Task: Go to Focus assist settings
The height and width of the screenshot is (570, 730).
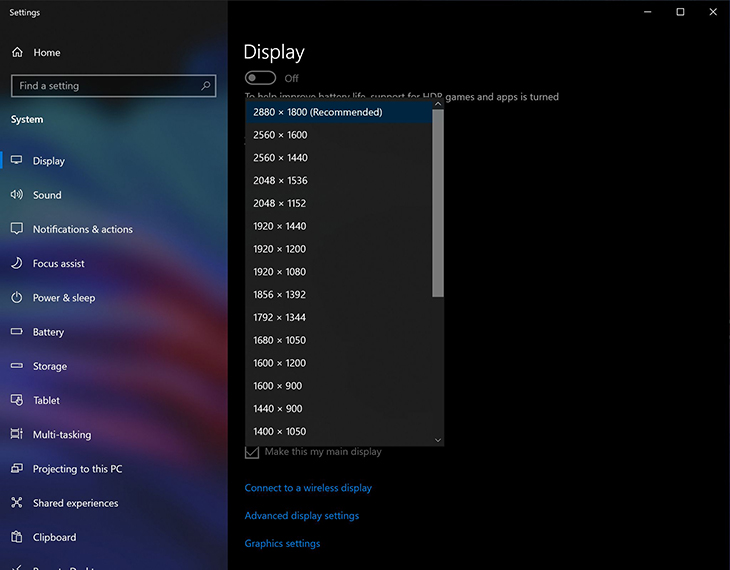Action: [x=114, y=263]
